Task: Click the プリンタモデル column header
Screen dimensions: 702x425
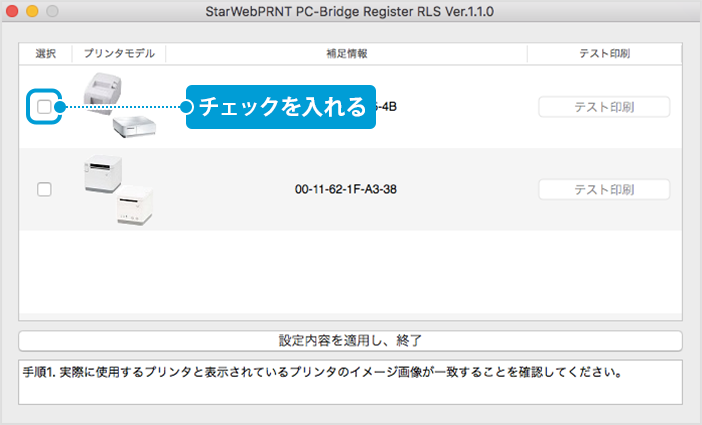Action: [x=119, y=54]
